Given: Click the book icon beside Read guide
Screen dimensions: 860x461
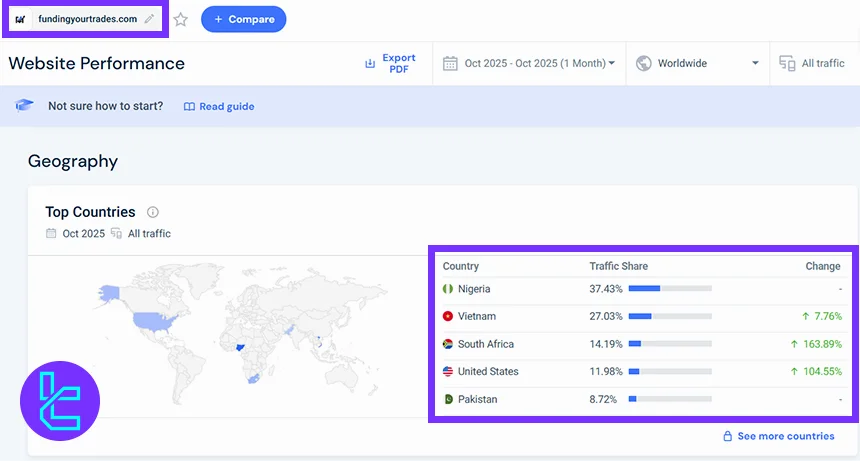Looking at the screenshot, I should (x=189, y=106).
